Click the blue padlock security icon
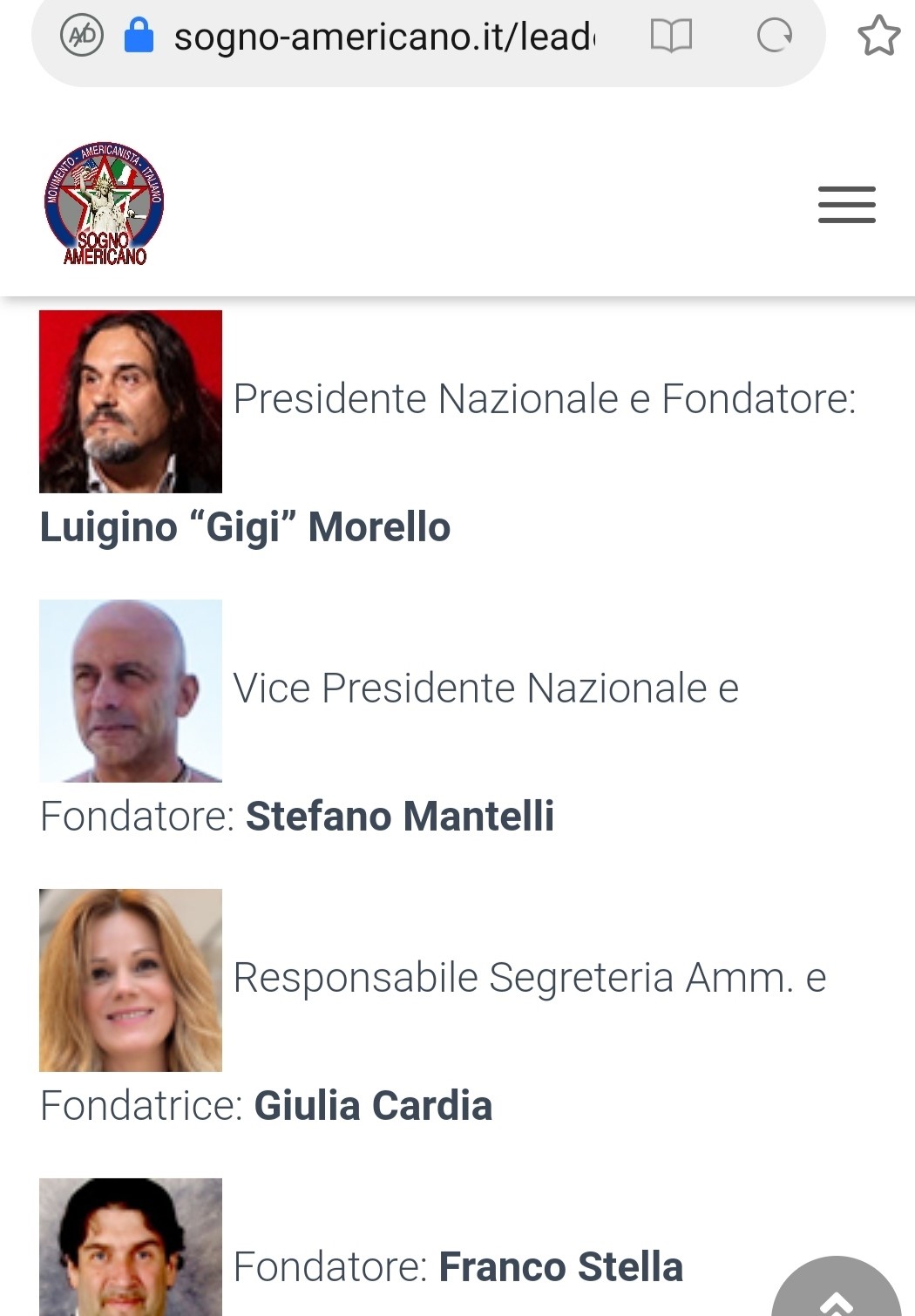 coord(139,36)
